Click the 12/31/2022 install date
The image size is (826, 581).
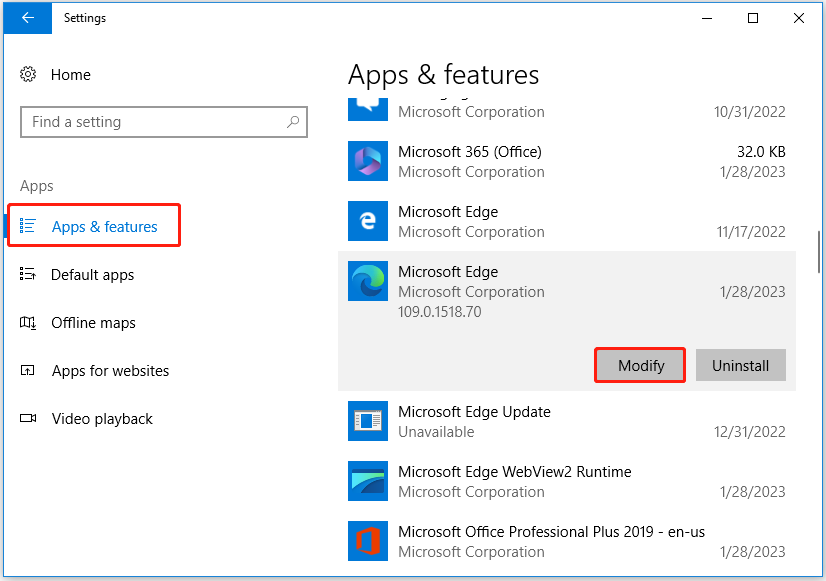tap(750, 432)
